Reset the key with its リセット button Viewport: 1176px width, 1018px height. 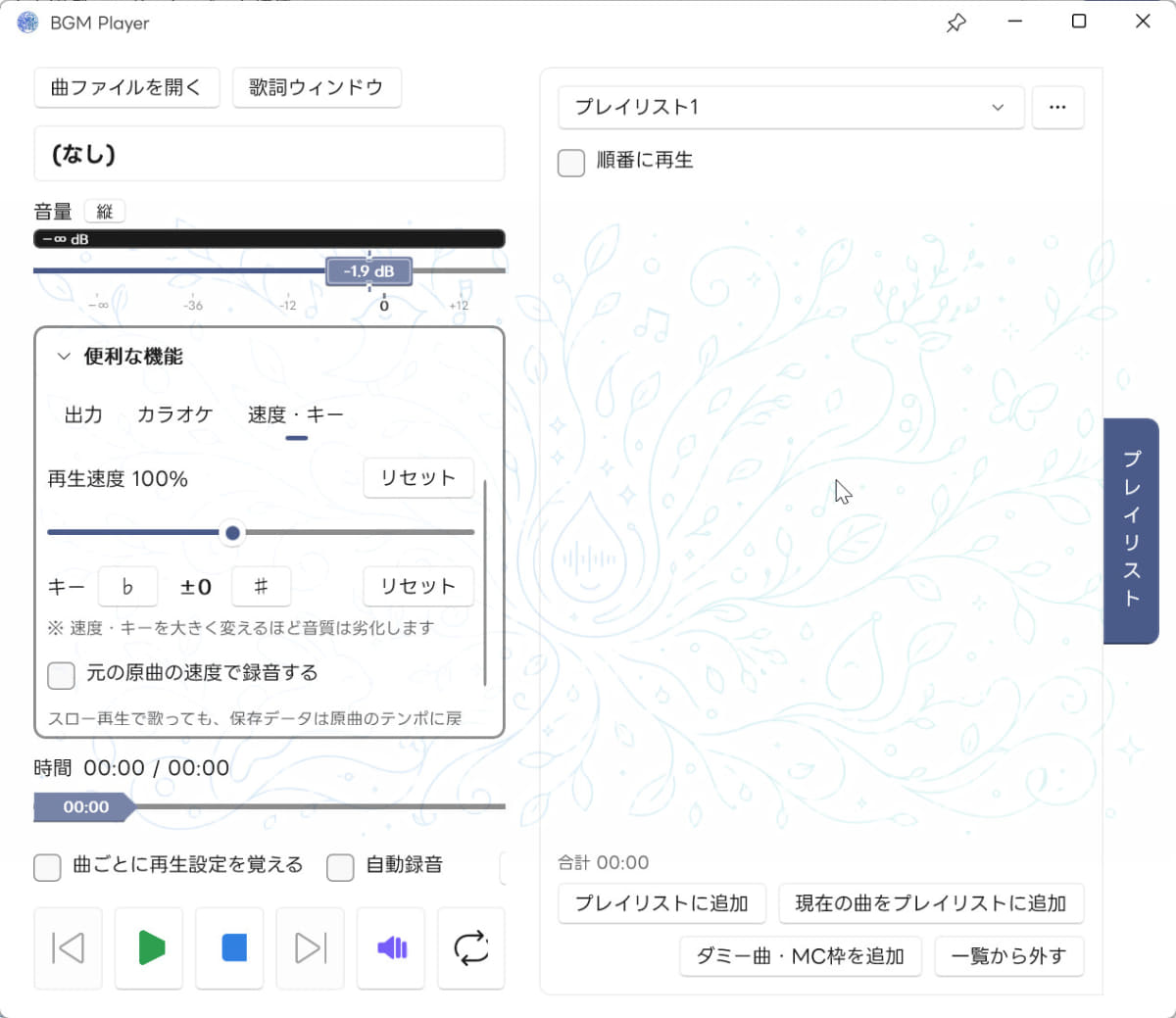(418, 586)
